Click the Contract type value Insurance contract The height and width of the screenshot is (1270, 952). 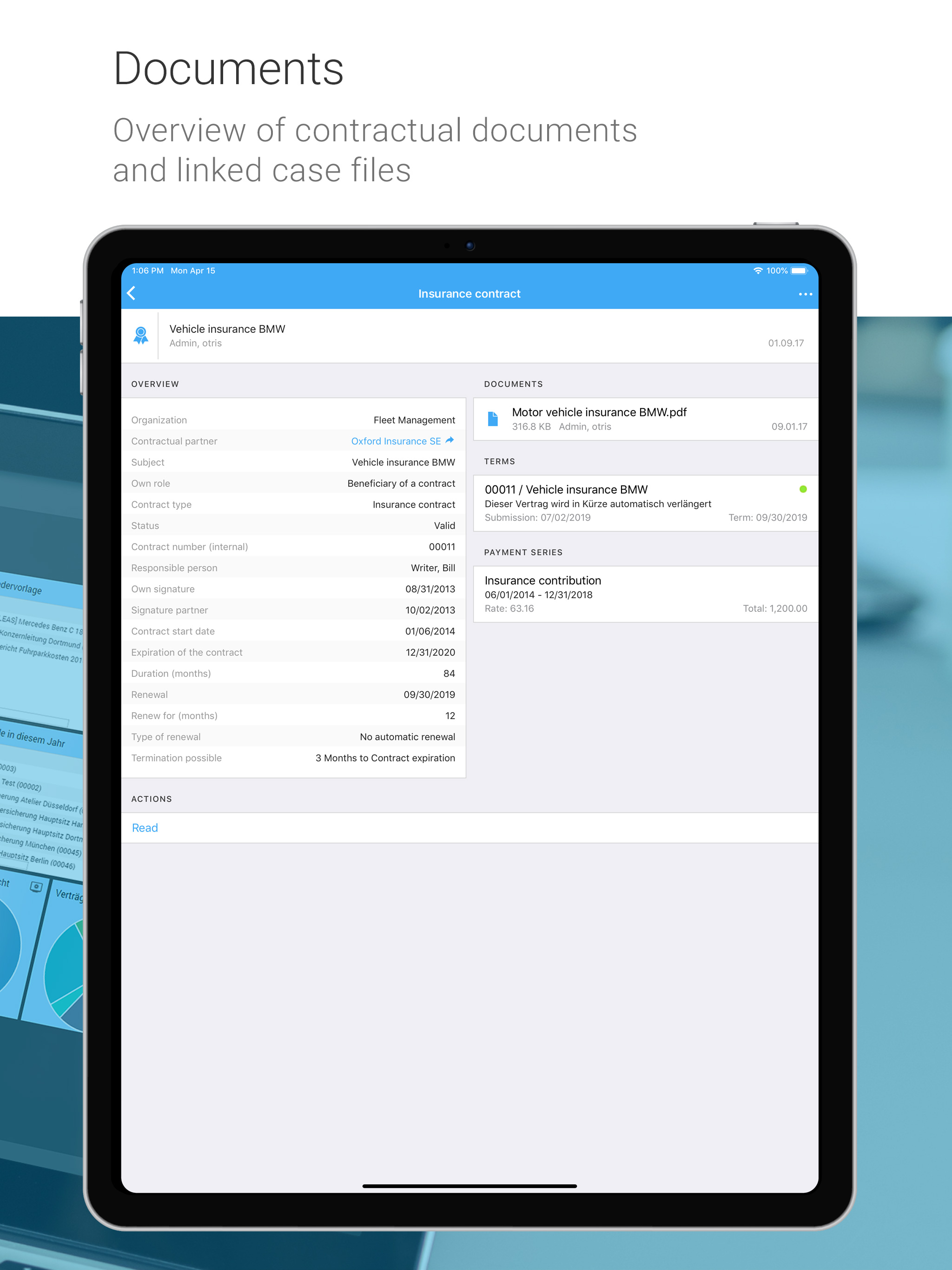click(413, 505)
